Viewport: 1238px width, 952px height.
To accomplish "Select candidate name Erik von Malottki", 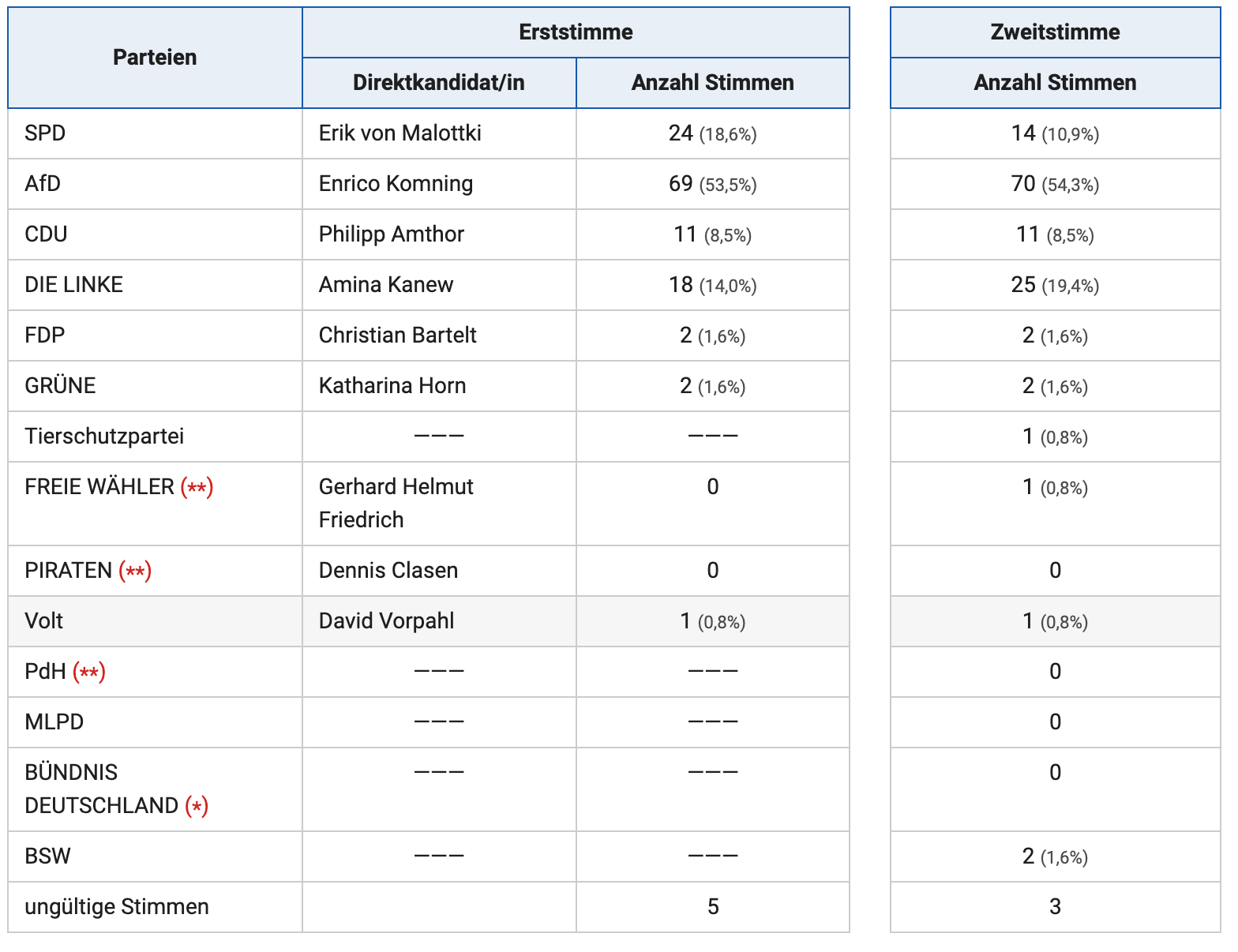I will (400, 133).
